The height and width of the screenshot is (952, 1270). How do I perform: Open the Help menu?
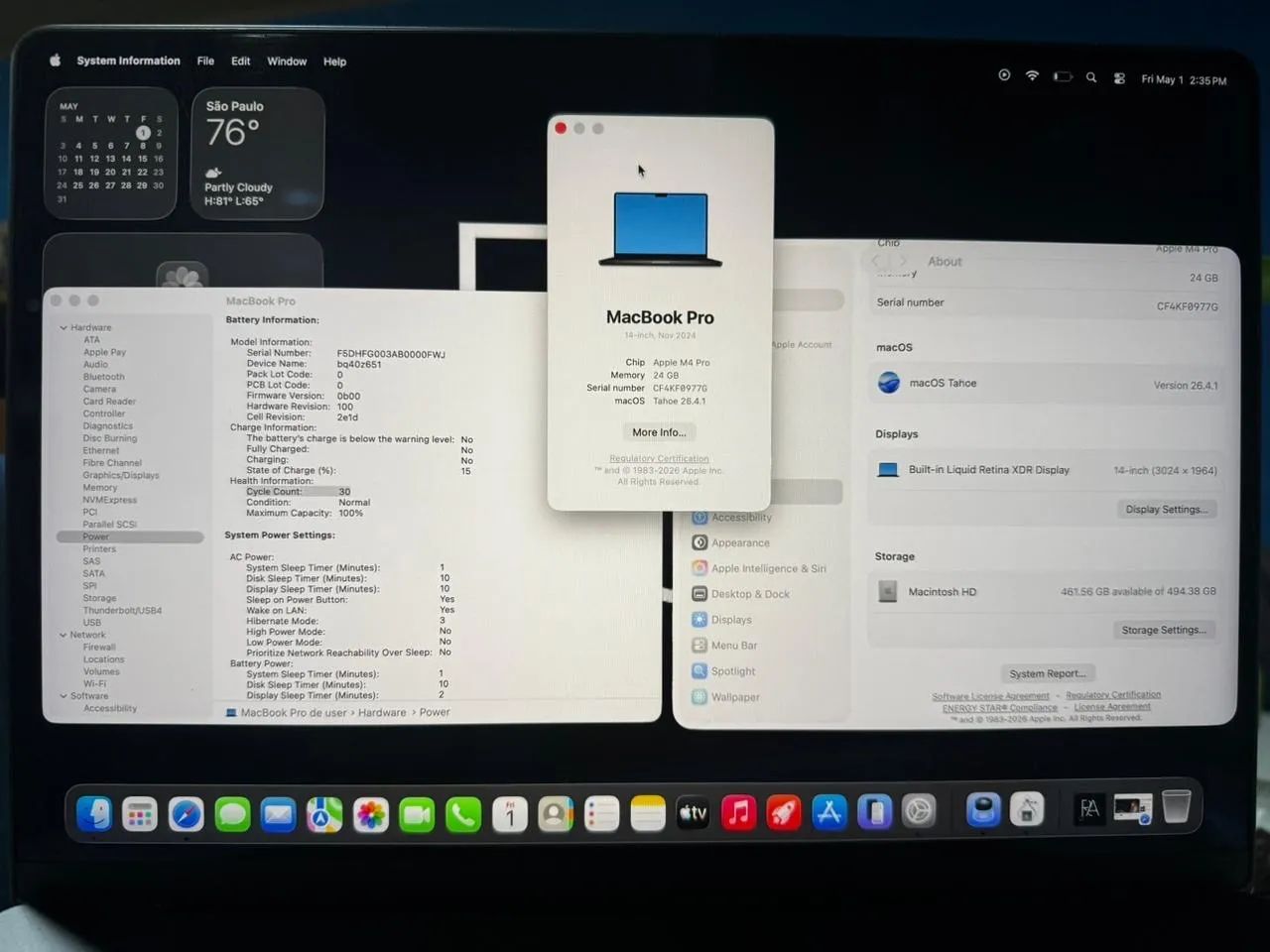(335, 61)
